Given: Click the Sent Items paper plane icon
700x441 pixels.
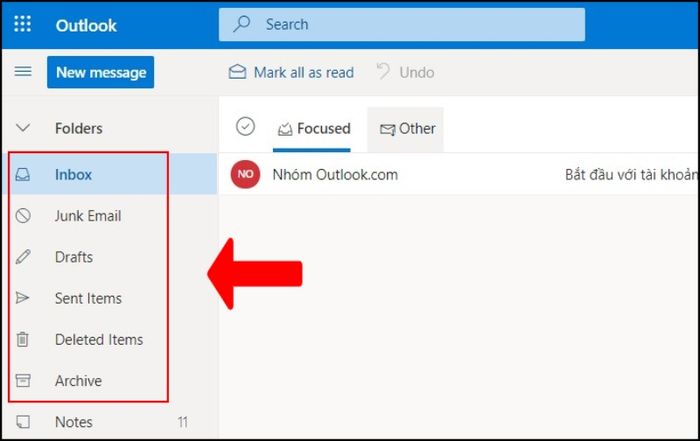Looking at the screenshot, I should pyautogui.click(x=22, y=298).
